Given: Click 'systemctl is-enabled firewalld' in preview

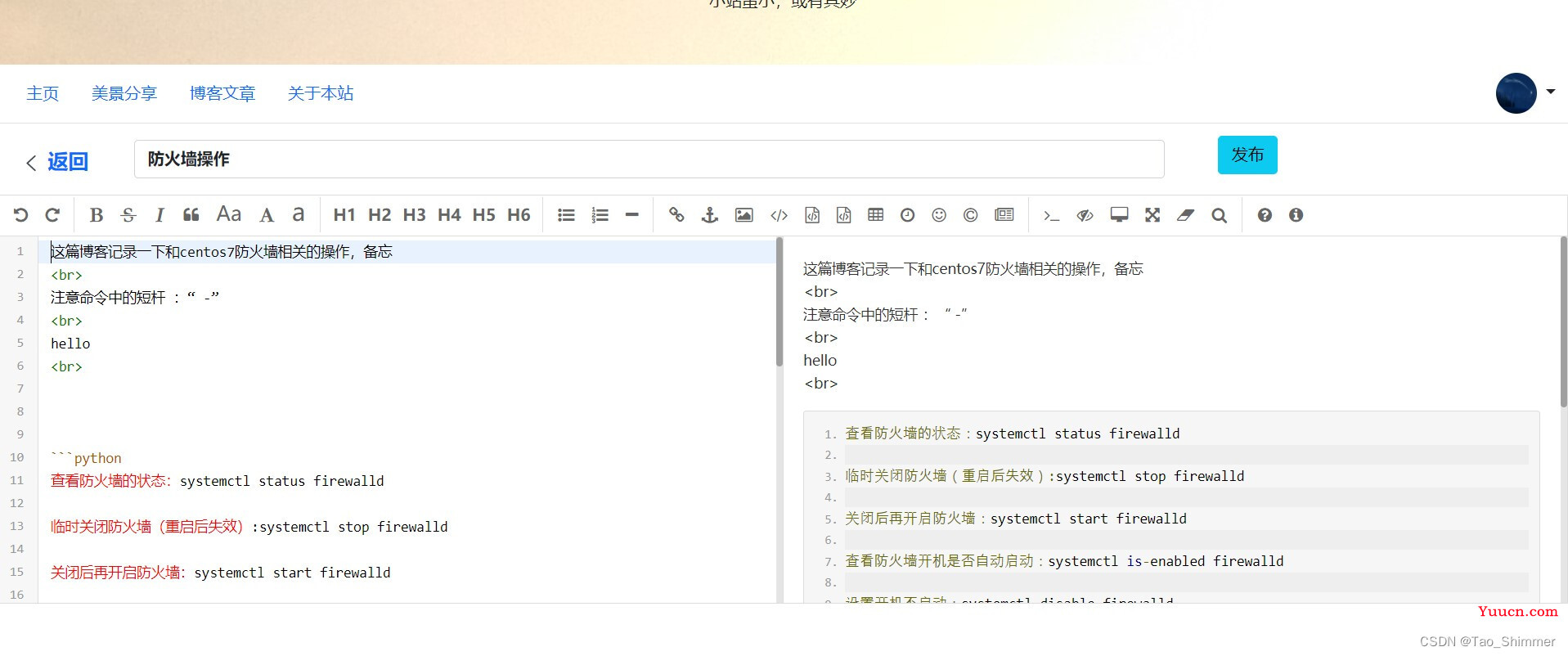Looking at the screenshot, I should (1166, 561).
